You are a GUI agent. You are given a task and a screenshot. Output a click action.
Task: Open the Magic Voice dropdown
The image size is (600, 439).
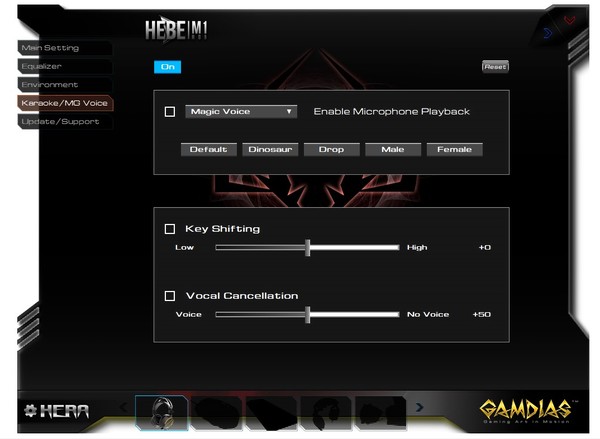[241, 112]
